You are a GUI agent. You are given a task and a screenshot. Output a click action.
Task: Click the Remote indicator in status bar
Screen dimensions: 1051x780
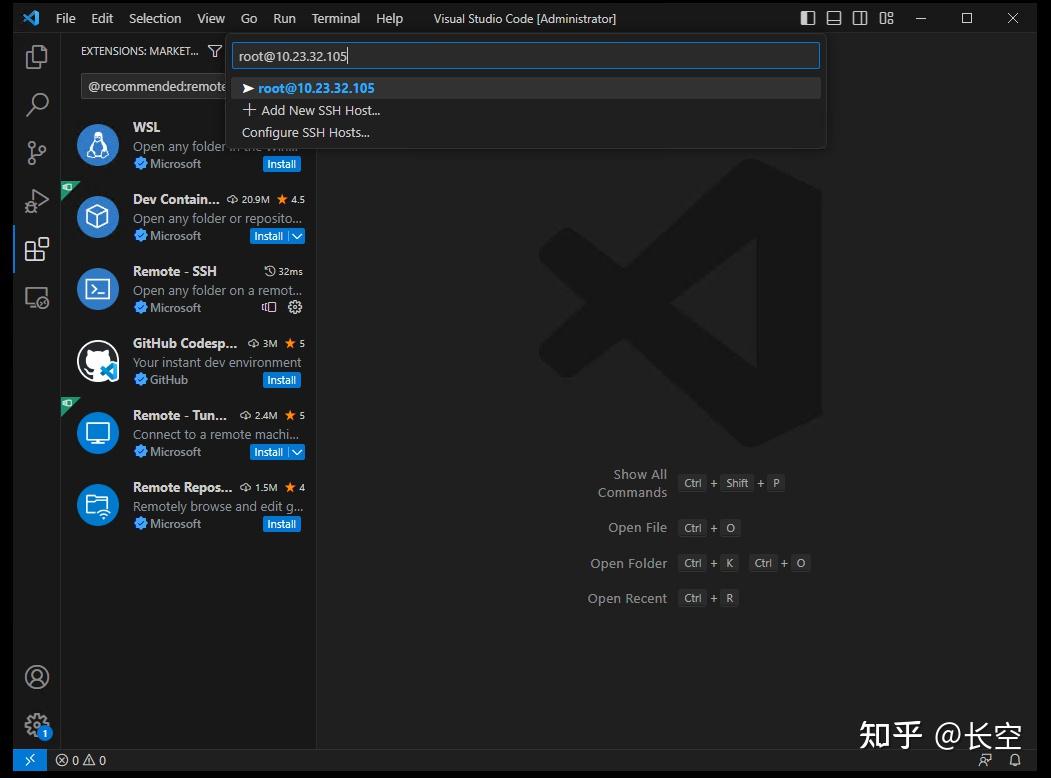coord(30,760)
